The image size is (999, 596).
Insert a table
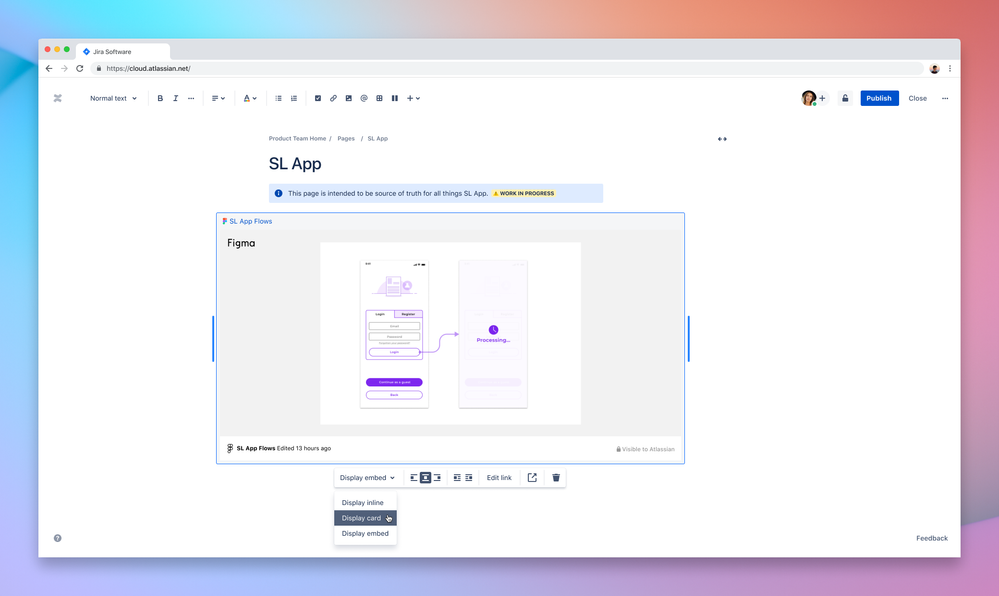click(379, 98)
